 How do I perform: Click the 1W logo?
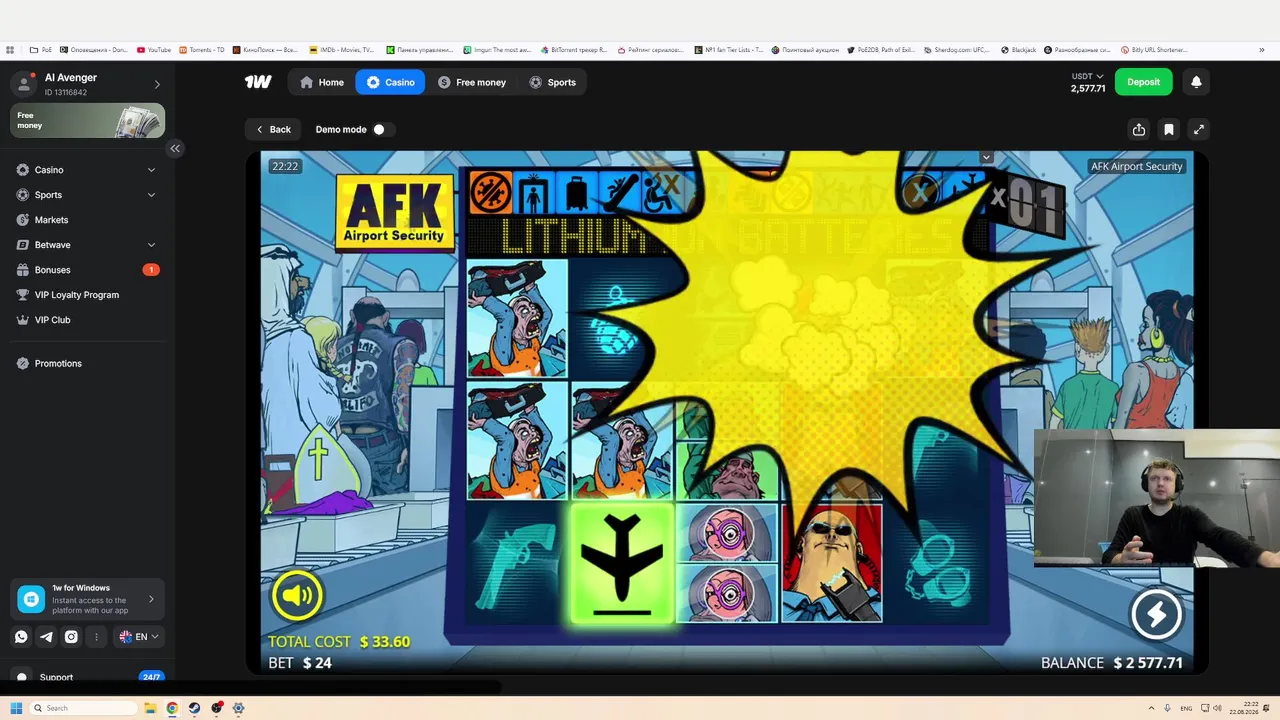pyautogui.click(x=258, y=82)
